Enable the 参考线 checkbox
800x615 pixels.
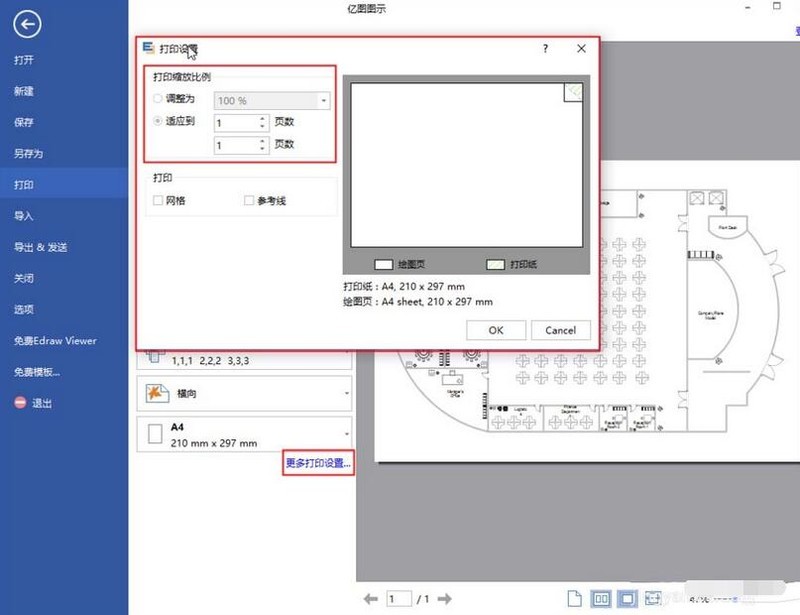pyautogui.click(x=249, y=200)
